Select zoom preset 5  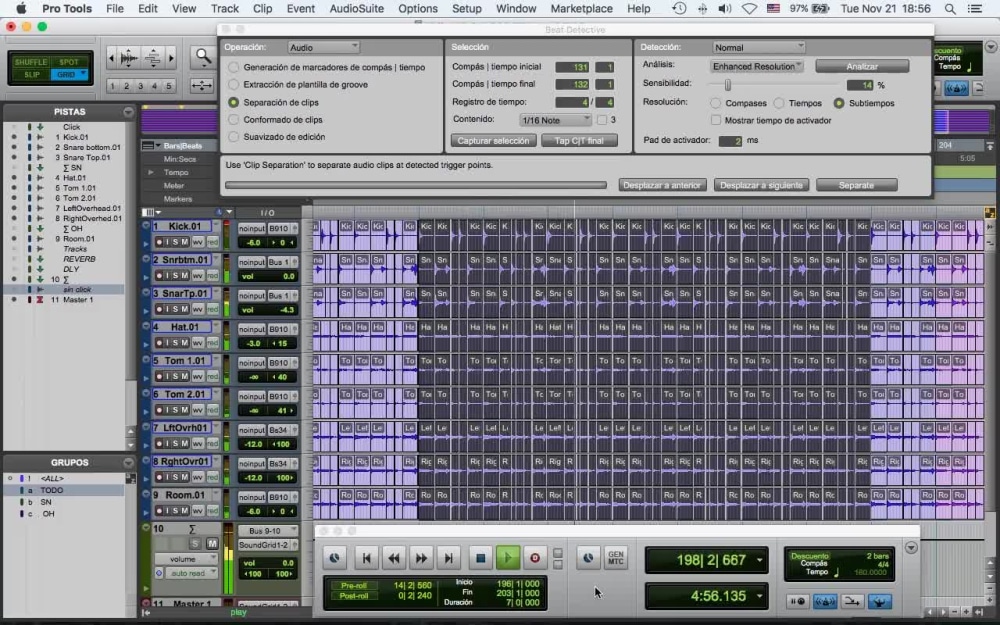pos(168,85)
